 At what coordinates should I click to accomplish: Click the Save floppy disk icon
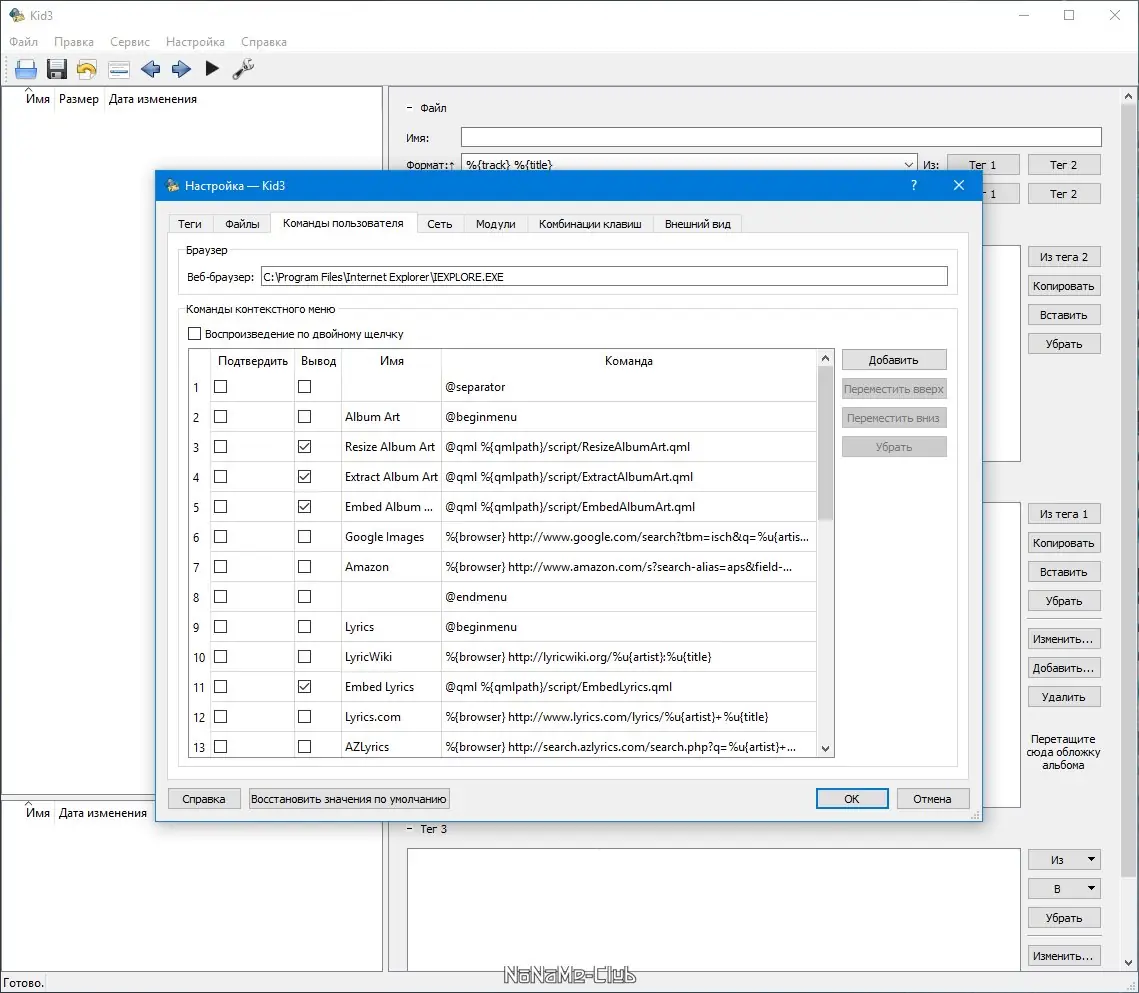57,69
